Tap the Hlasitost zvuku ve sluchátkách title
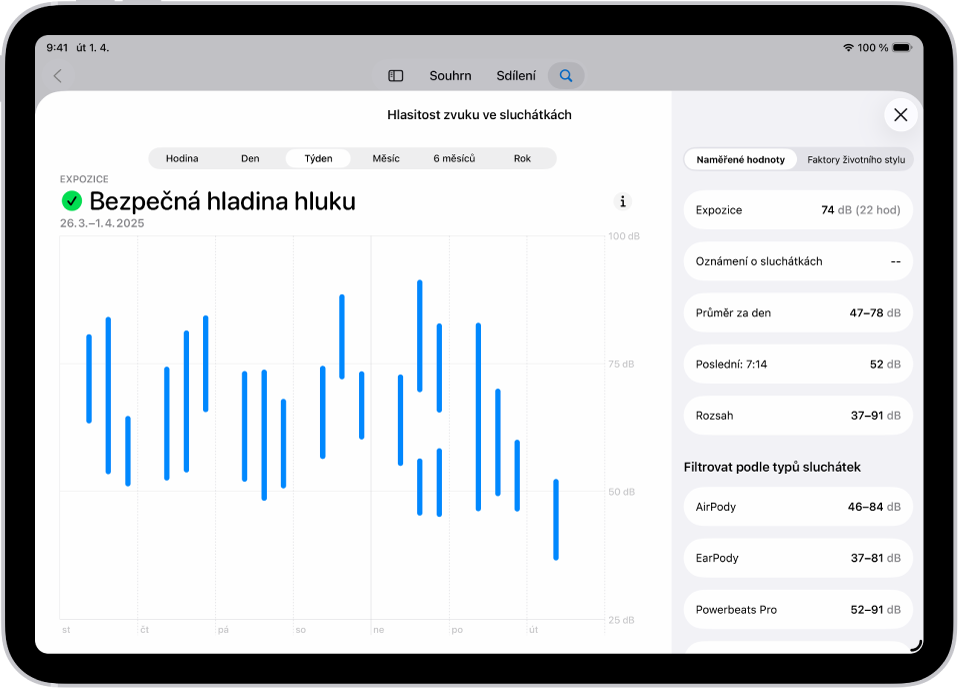The image size is (960, 689). [479, 115]
